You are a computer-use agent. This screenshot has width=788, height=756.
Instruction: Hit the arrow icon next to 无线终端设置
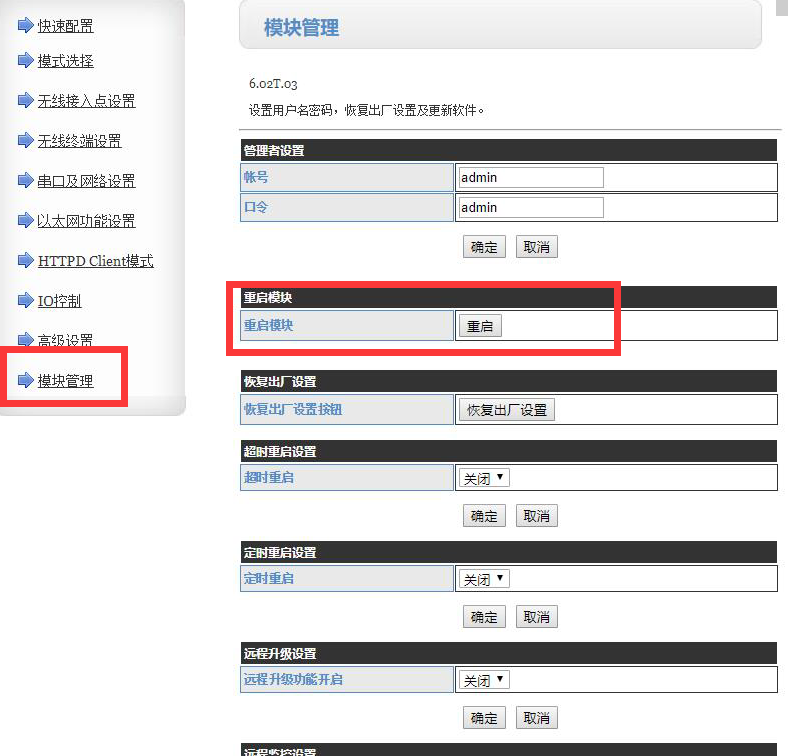25,140
